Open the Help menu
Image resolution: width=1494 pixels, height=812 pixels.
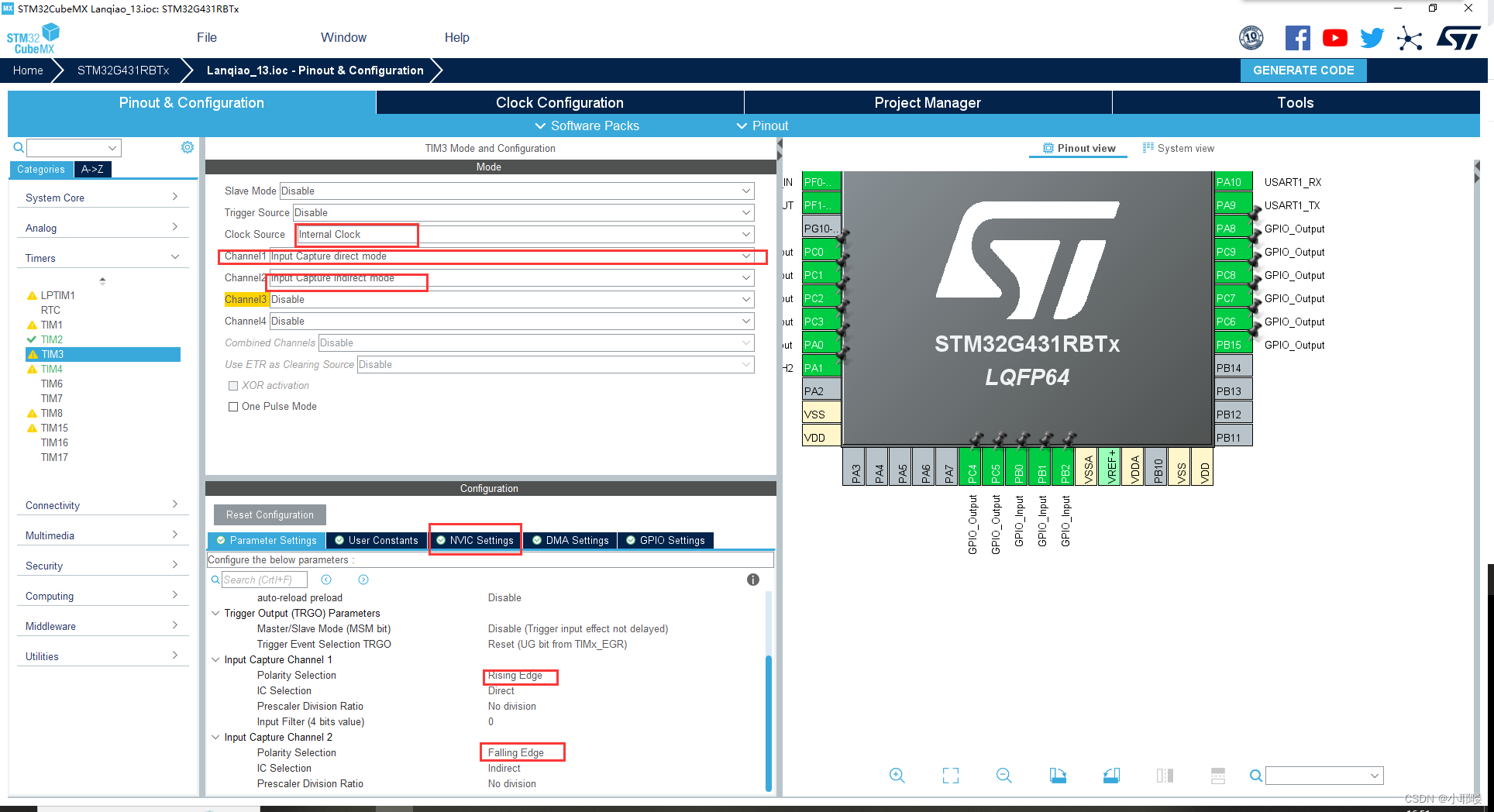tap(457, 37)
